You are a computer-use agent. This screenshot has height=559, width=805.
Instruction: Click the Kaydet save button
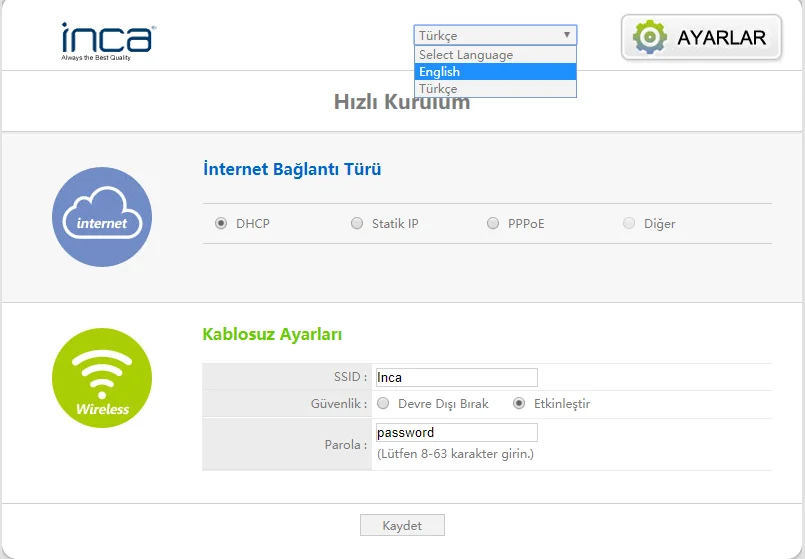point(402,525)
